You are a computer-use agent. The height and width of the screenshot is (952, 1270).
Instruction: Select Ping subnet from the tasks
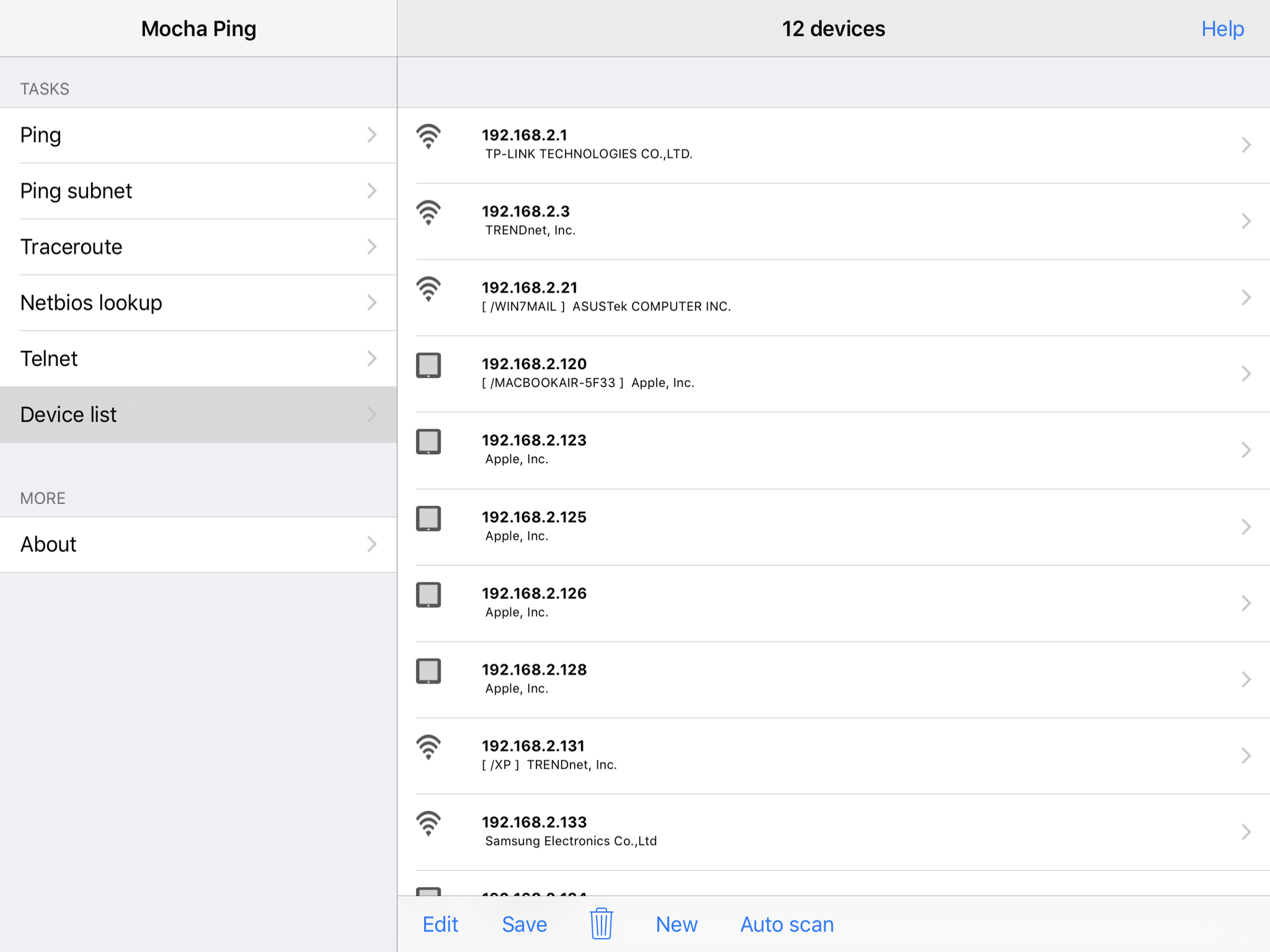coord(198,191)
